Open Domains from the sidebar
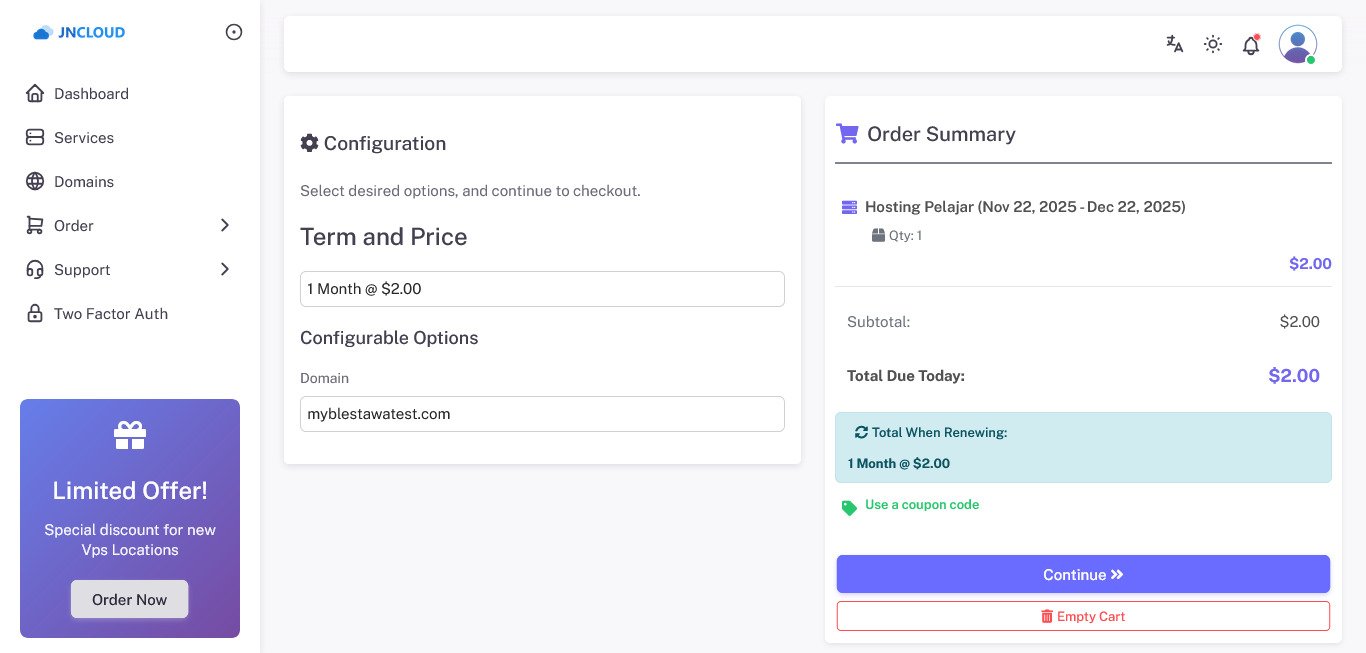The height and width of the screenshot is (653, 1366). [x=84, y=182]
